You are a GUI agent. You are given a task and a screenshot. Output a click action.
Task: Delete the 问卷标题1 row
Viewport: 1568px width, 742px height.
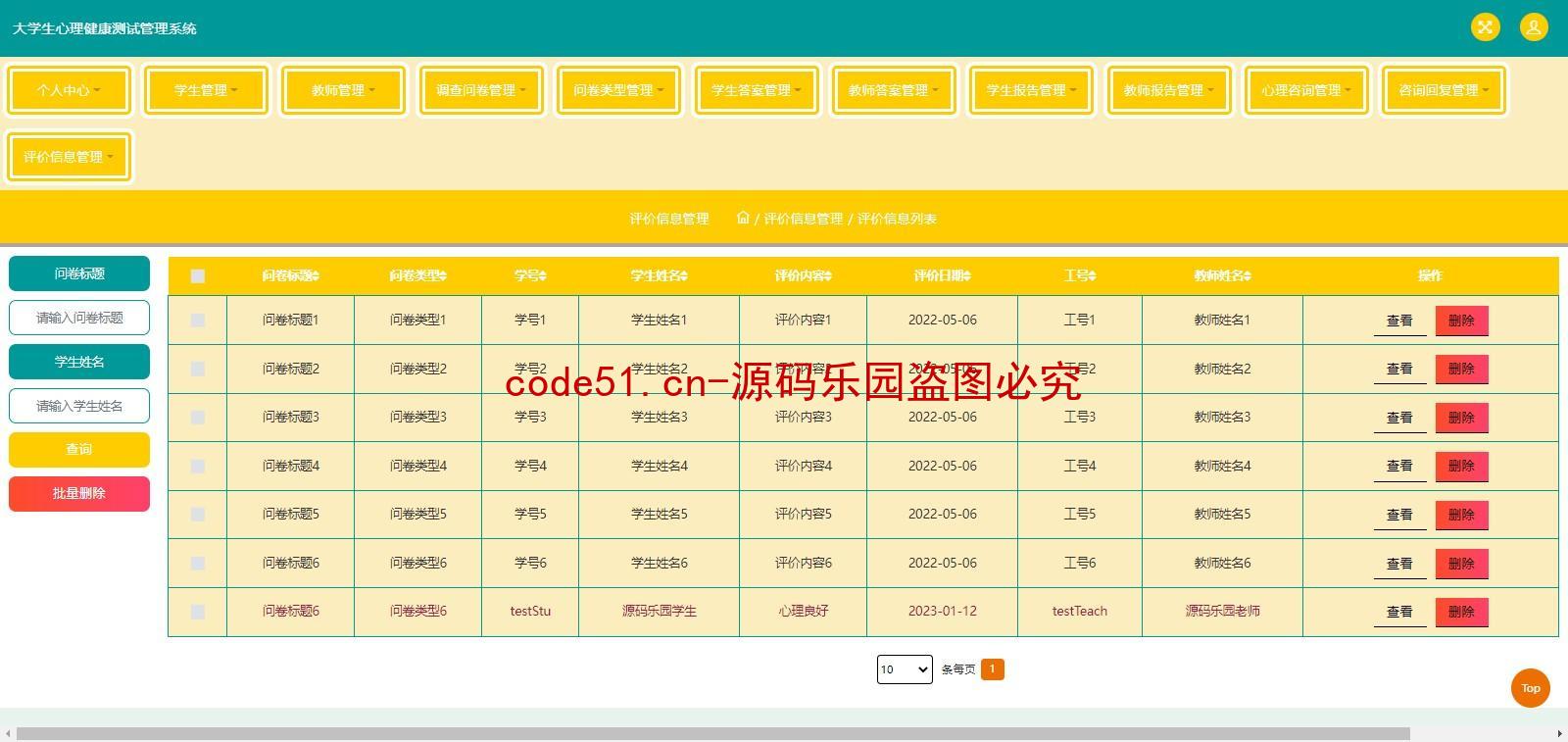tap(1462, 321)
